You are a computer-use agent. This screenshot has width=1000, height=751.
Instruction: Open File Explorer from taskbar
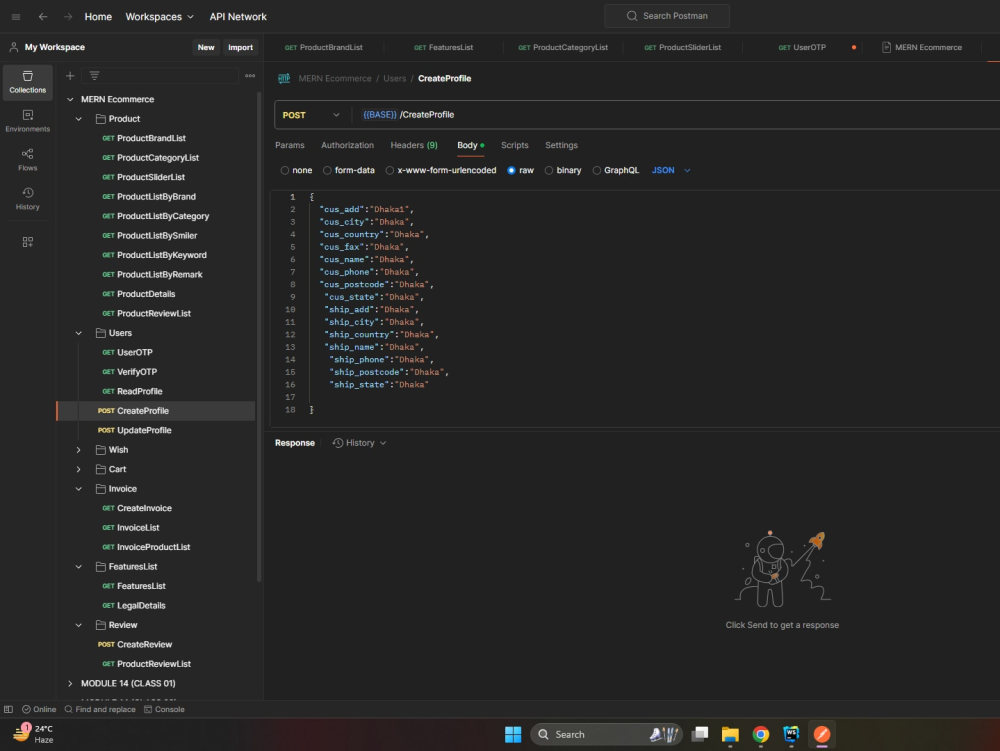coord(730,734)
